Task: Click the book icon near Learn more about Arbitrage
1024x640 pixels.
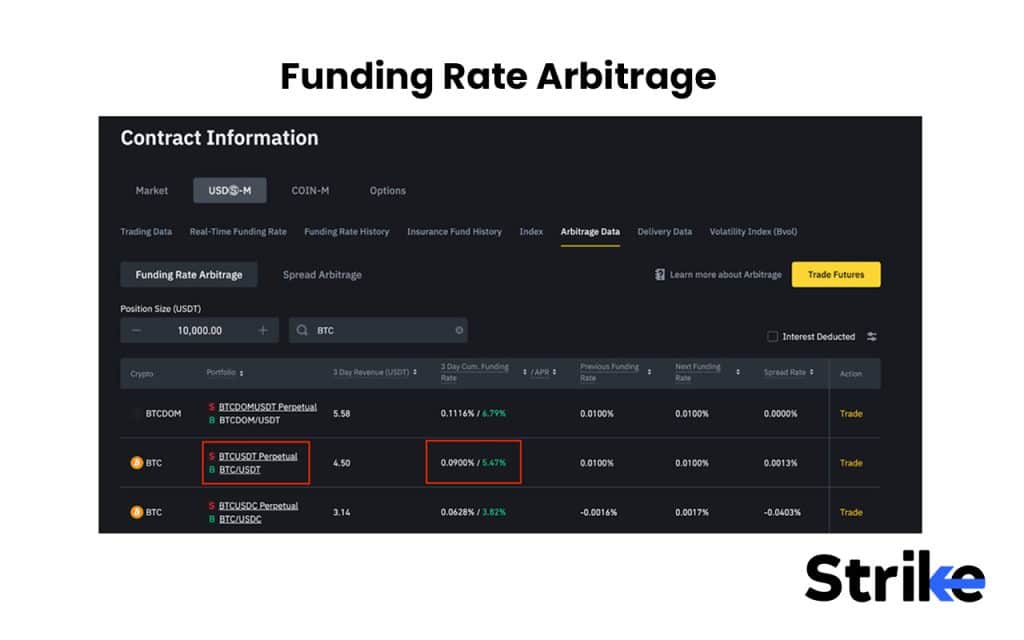Action: click(x=659, y=274)
